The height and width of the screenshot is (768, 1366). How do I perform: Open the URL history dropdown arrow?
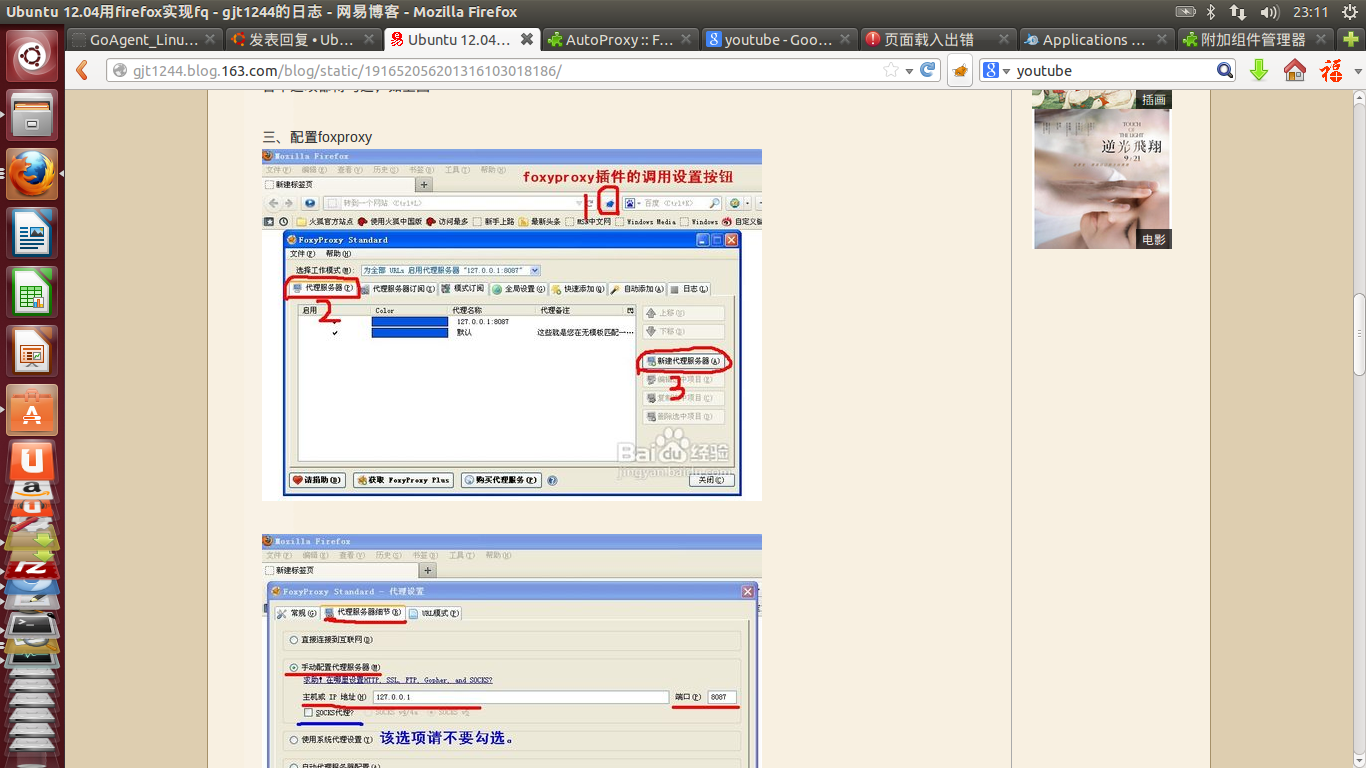(909, 71)
